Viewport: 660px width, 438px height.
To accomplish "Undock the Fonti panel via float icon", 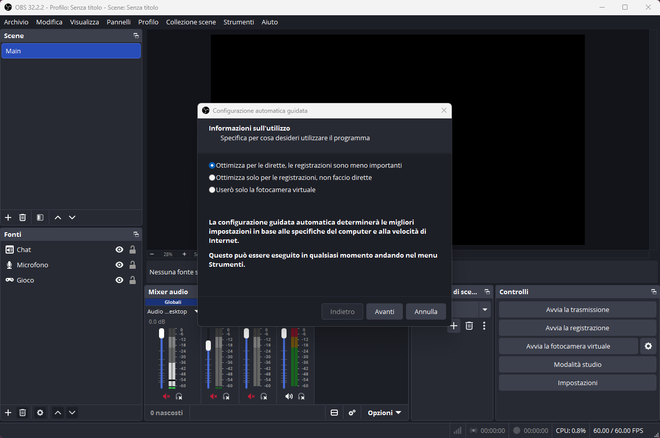I will tap(136, 234).
